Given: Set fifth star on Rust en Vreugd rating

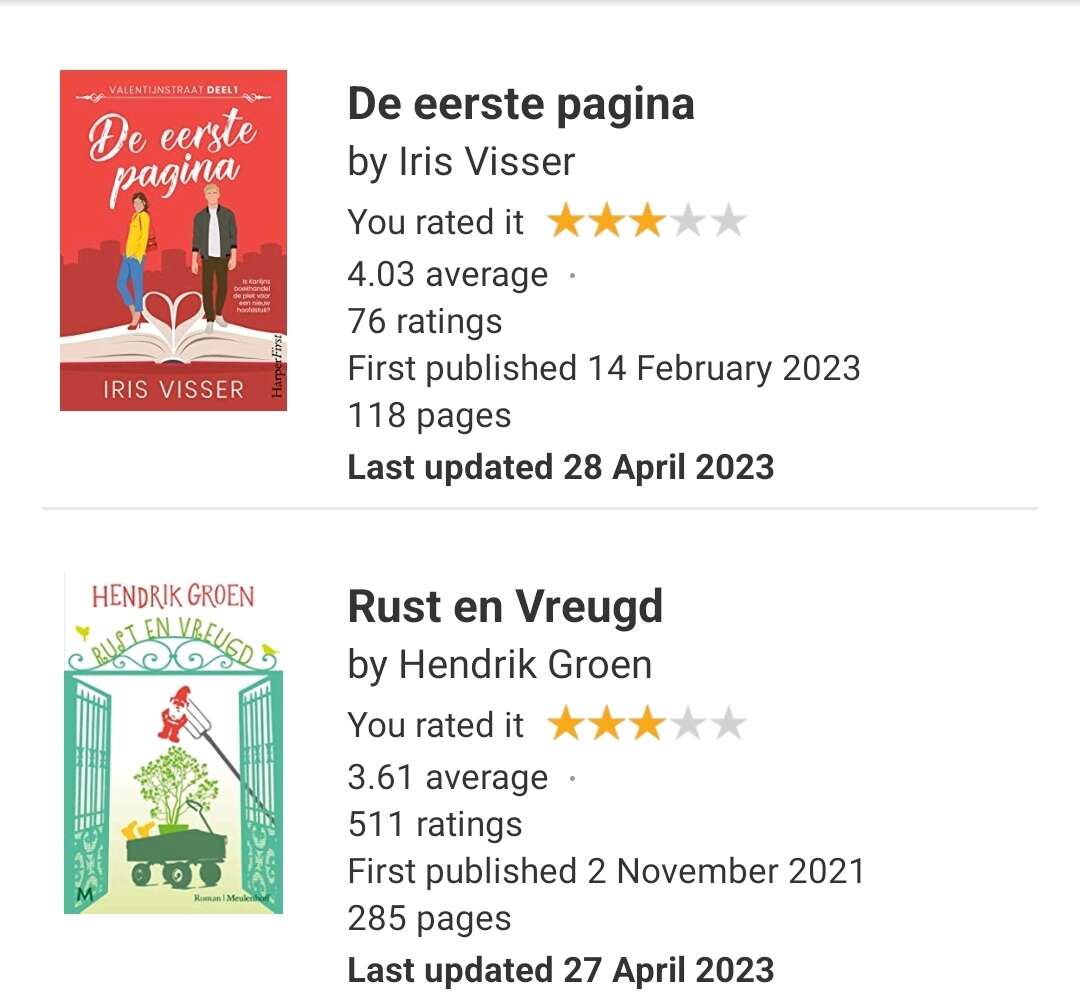Looking at the screenshot, I should [729, 724].
